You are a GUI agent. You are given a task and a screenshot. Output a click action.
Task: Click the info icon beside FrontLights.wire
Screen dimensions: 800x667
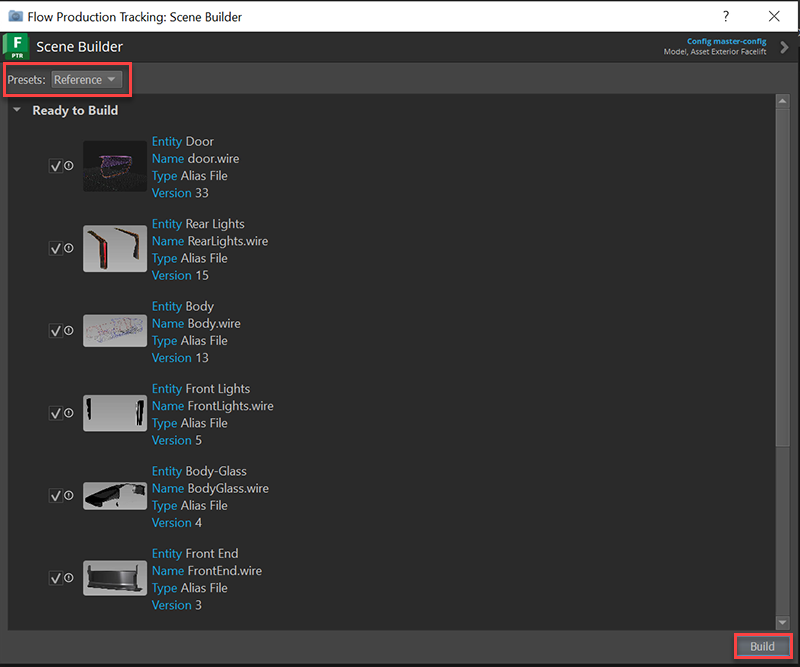point(69,413)
